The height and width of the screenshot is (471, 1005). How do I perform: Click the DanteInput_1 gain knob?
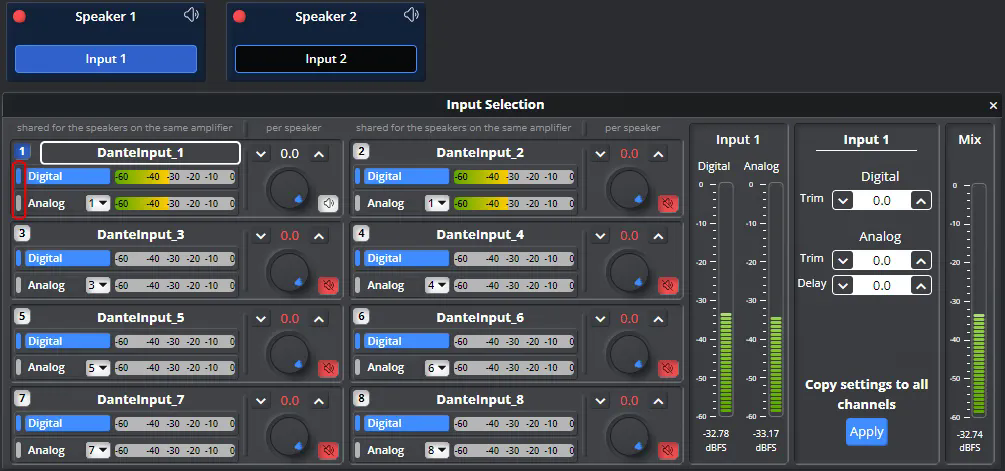[289, 190]
